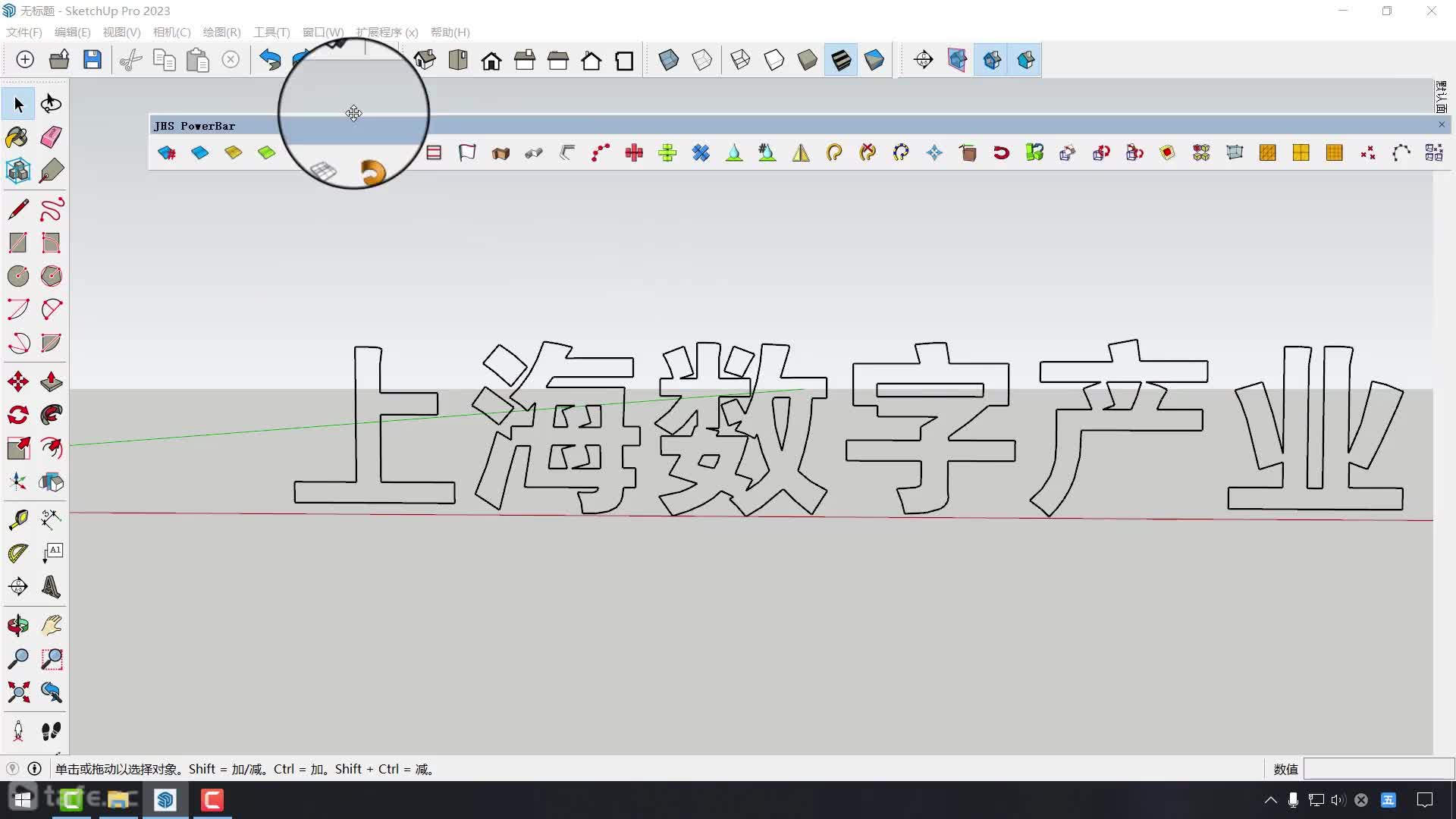Image resolution: width=1456 pixels, height=819 pixels.
Task: Select the 3D Text tool
Action: 51,586
